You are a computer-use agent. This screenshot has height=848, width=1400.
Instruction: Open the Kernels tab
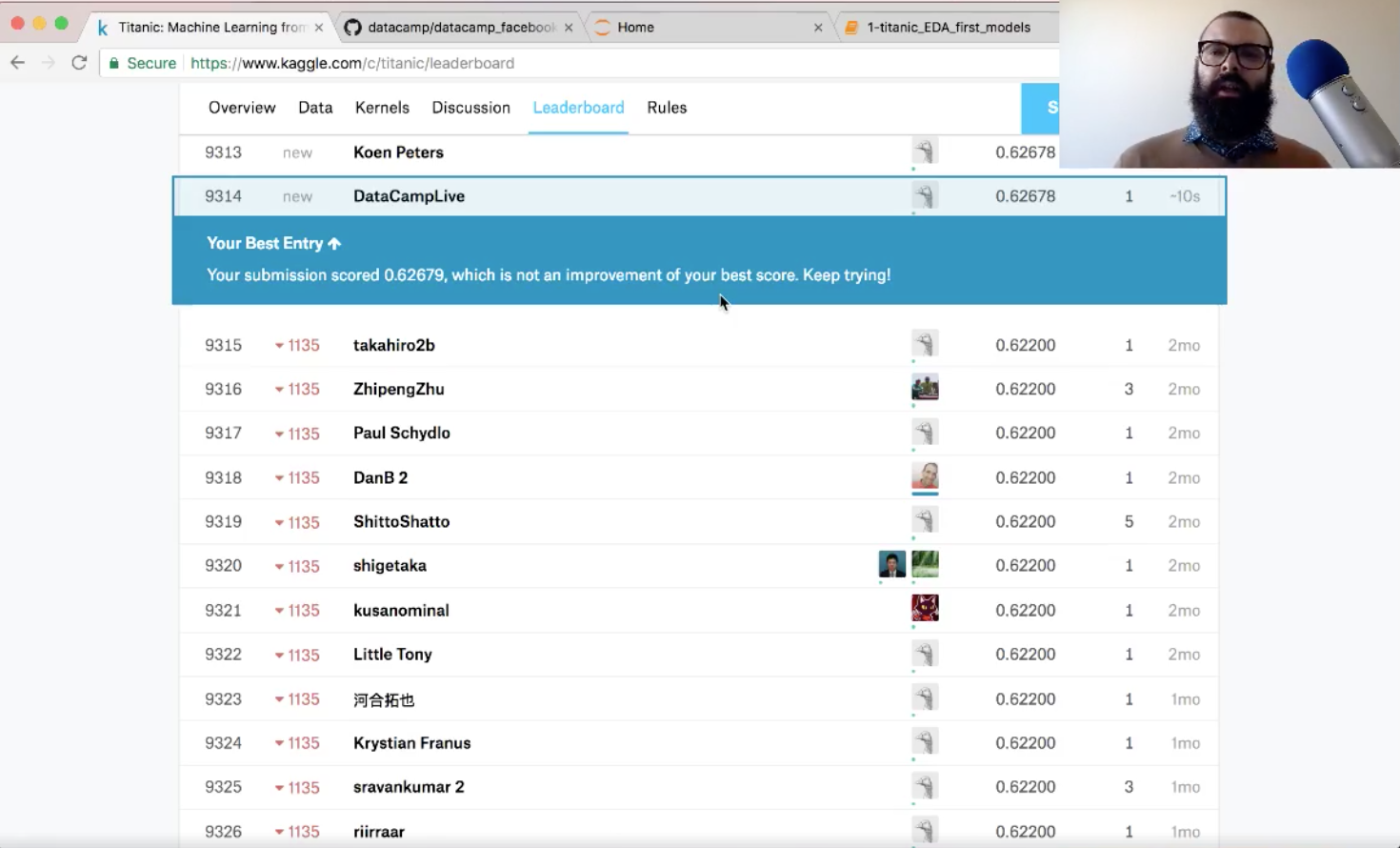pos(382,108)
